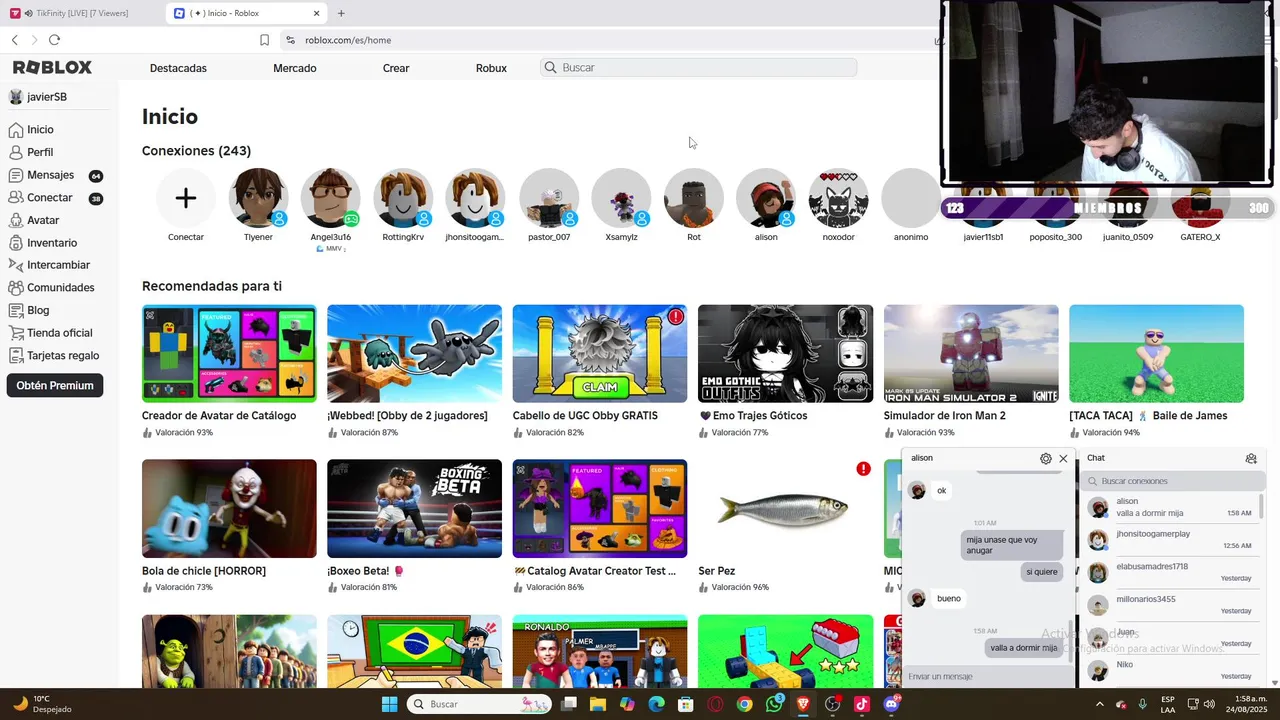Close the Inicio - Roblox tab
The image size is (1280, 720).
click(x=317, y=13)
